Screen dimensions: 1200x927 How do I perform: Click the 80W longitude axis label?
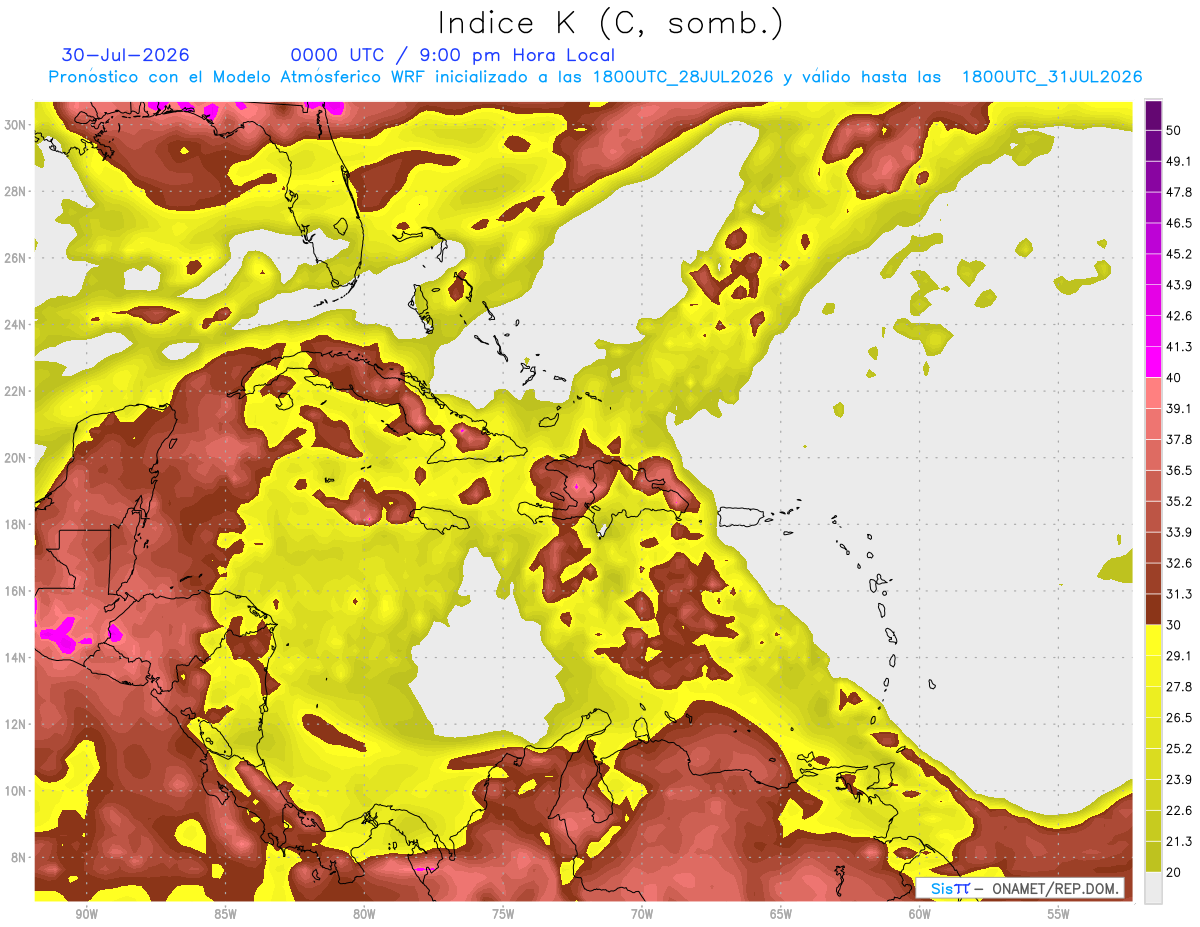[x=364, y=914]
